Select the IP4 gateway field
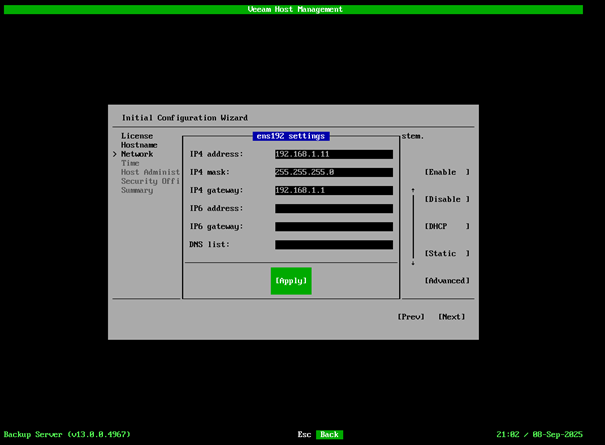Image resolution: width=605 pixels, height=445 pixels. click(333, 190)
